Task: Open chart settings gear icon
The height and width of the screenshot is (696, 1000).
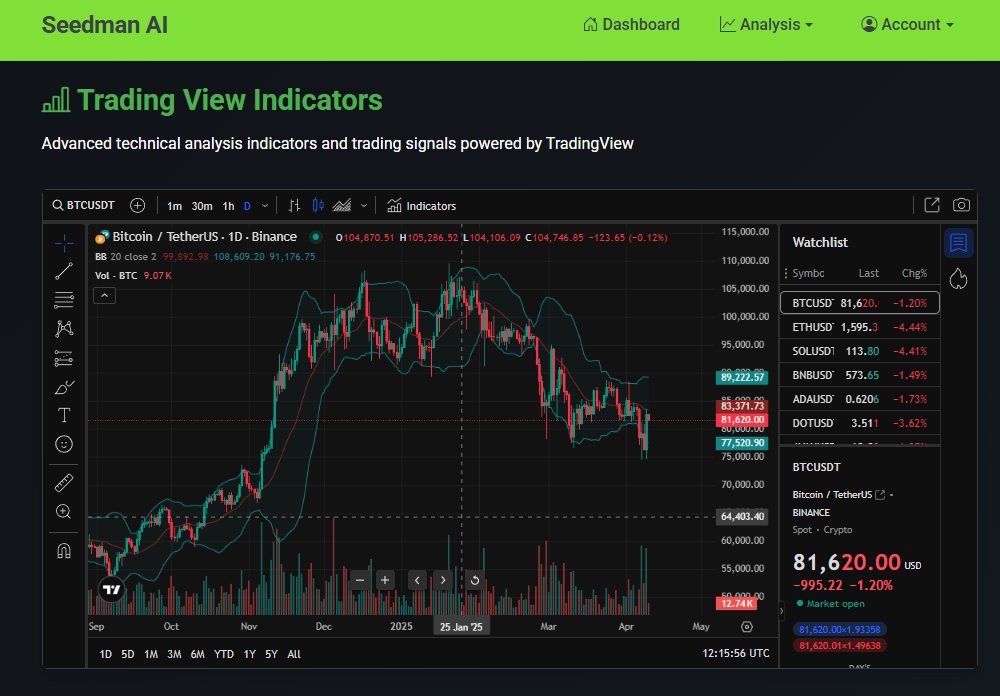Action: 747,627
